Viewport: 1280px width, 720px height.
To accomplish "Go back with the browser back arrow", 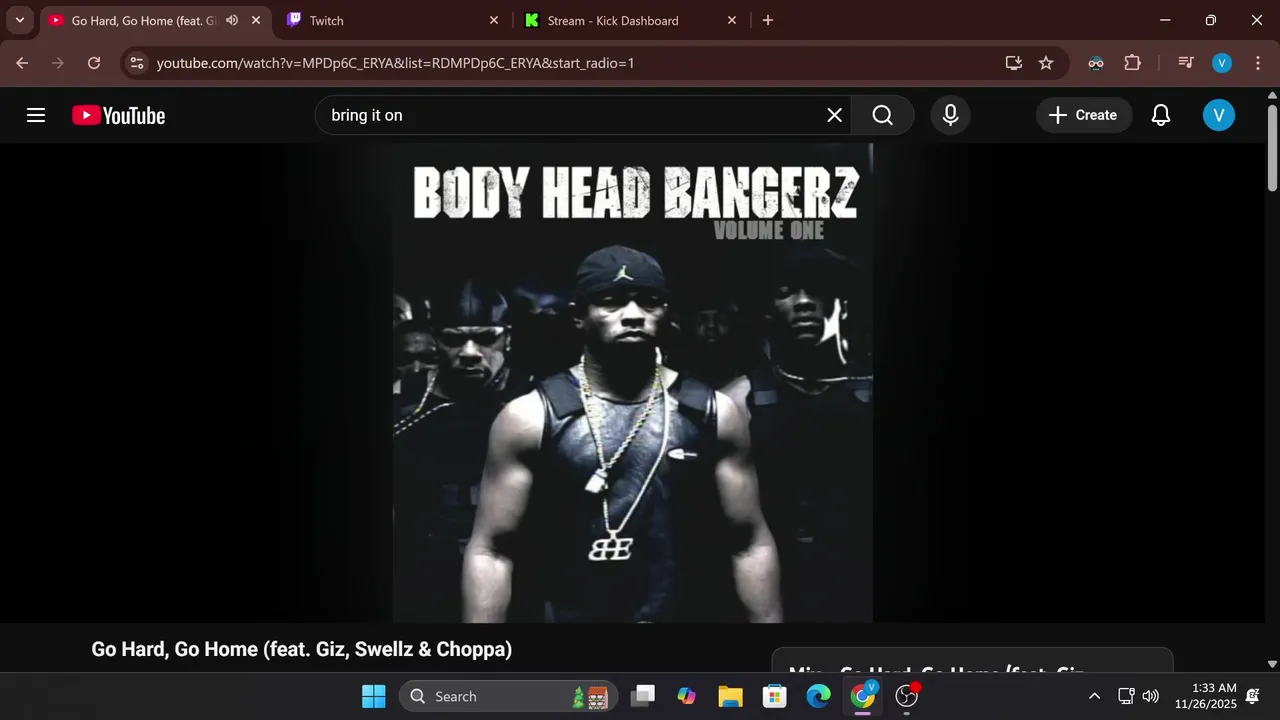I will (x=22, y=63).
